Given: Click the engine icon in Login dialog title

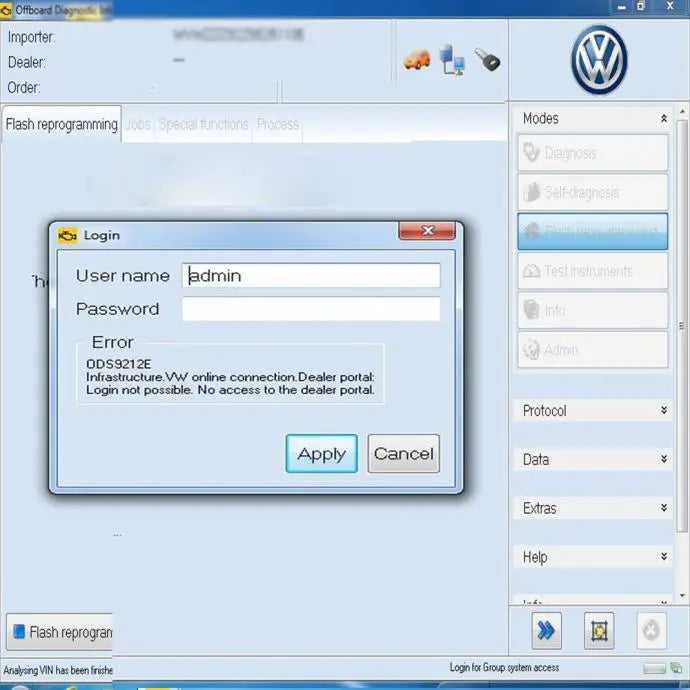Looking at the screenshot, I should [67, 235].
